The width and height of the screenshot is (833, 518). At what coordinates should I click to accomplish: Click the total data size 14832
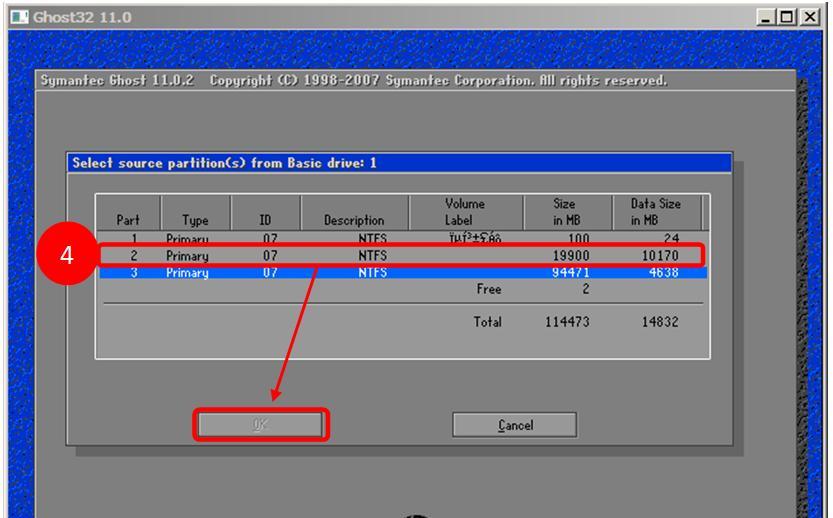pos(660,321)
